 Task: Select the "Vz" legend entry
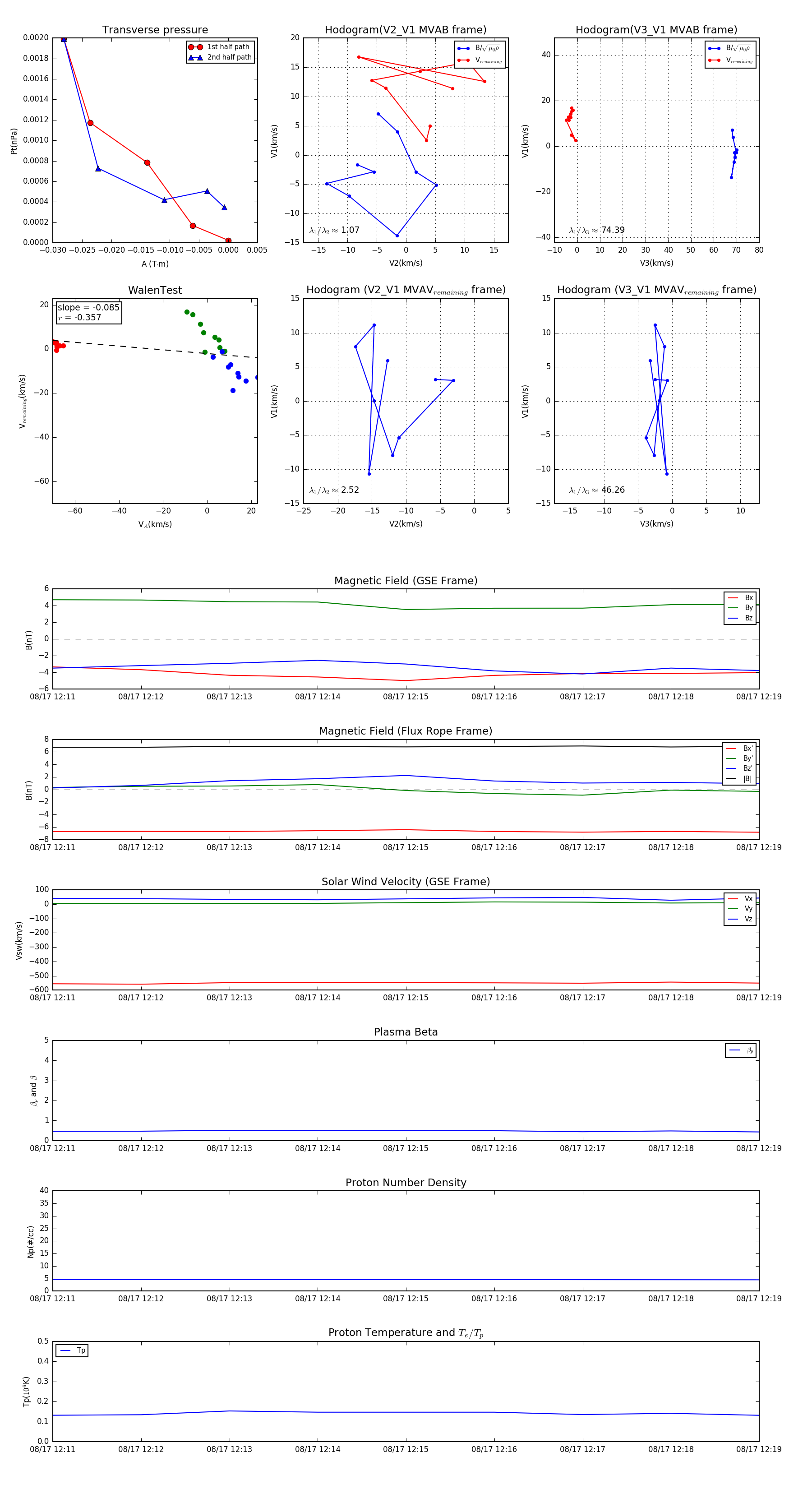click(740, 919)
